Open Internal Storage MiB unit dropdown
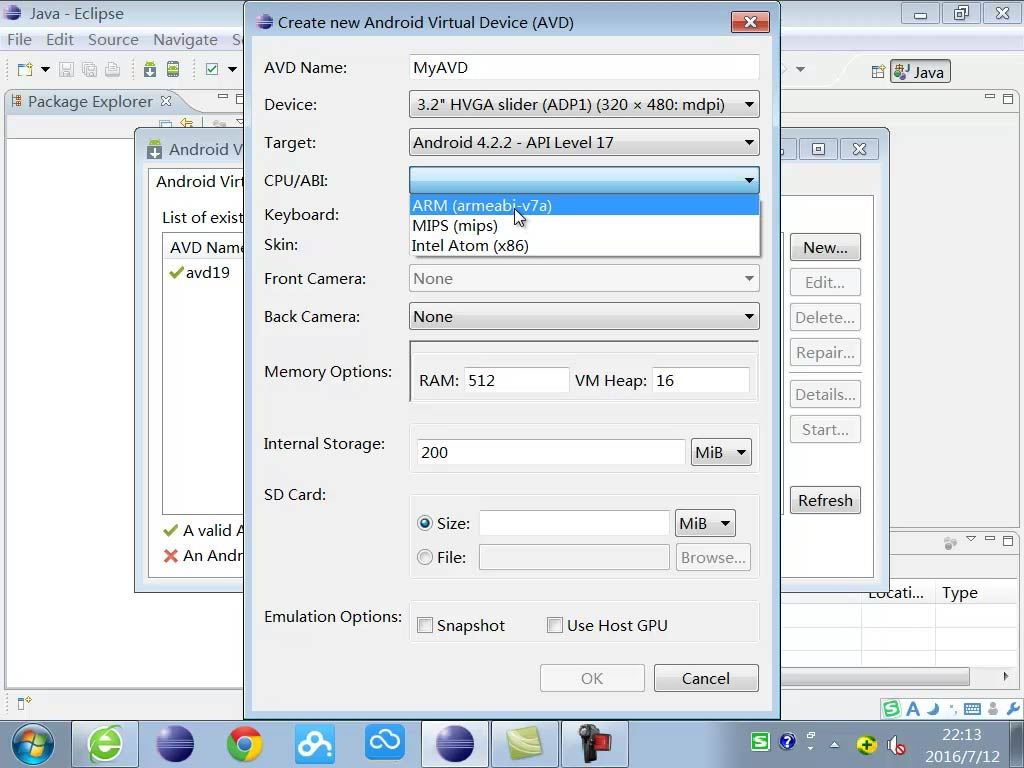The height and width of the screenshot is (768, 1024). (x=721, y=452)
